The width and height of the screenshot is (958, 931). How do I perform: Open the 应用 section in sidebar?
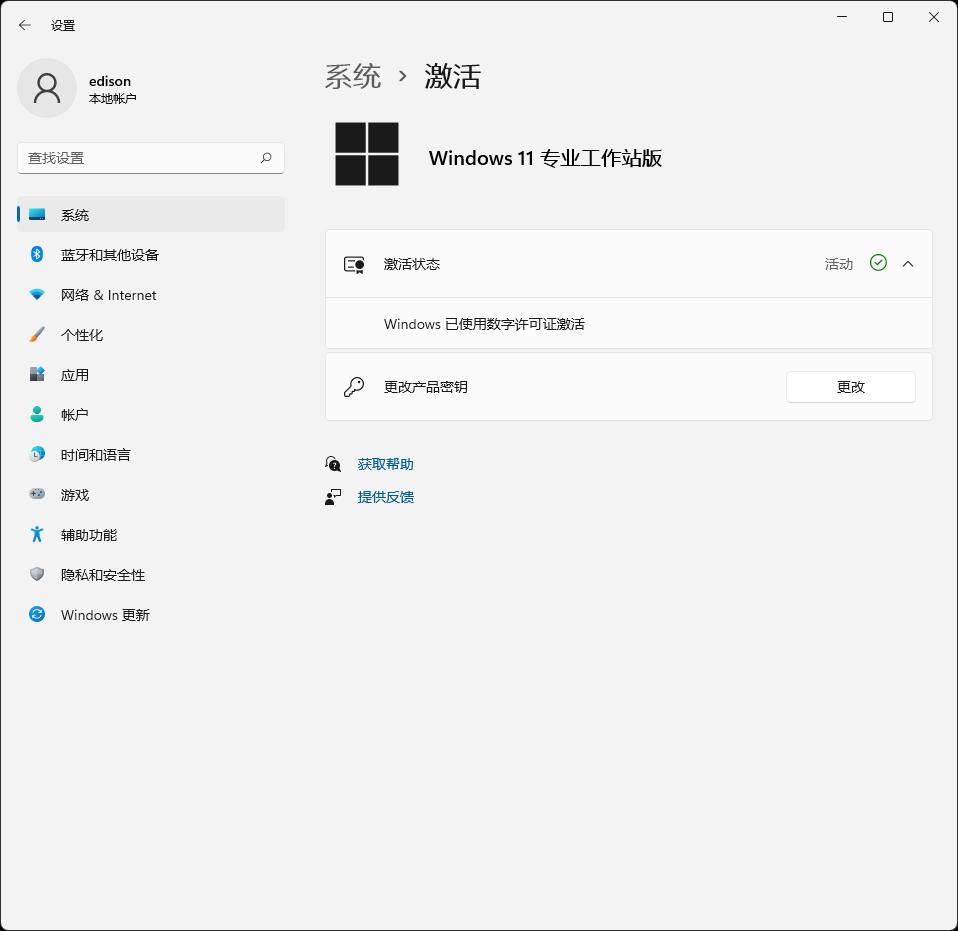[75, 375]
